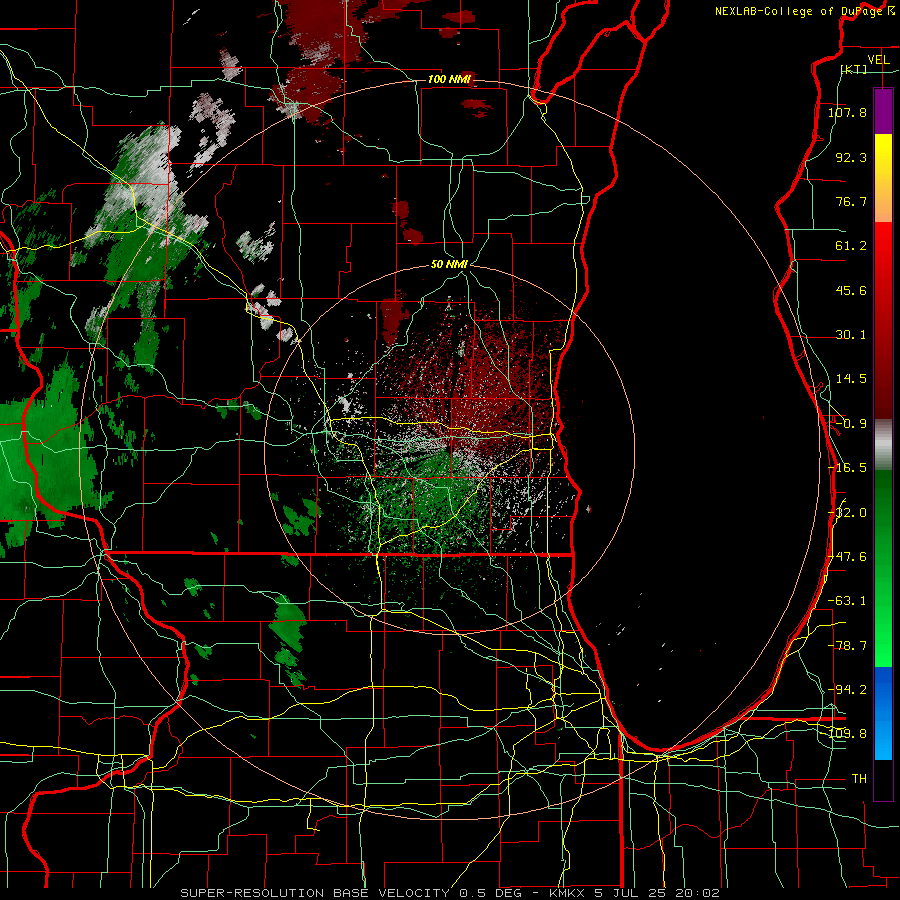This screenshot has height=900, width=900.
Task: Click the VEL legend title
Action: click(x=878, y=60)
